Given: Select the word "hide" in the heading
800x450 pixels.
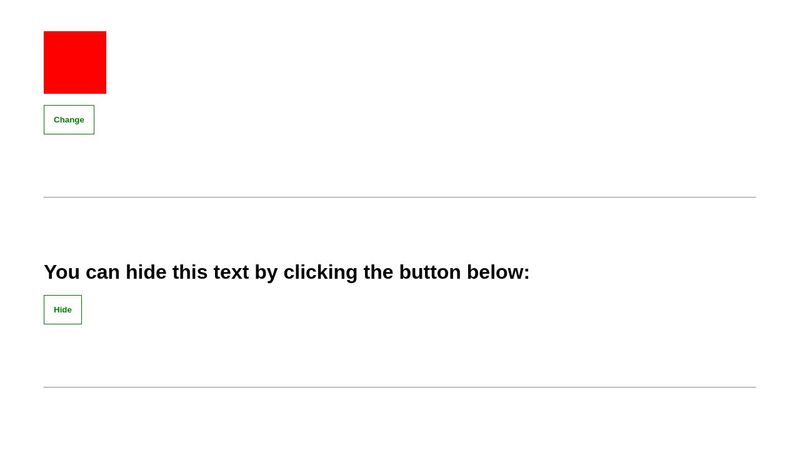Looking at the screenshot, I should click(148, 272).
